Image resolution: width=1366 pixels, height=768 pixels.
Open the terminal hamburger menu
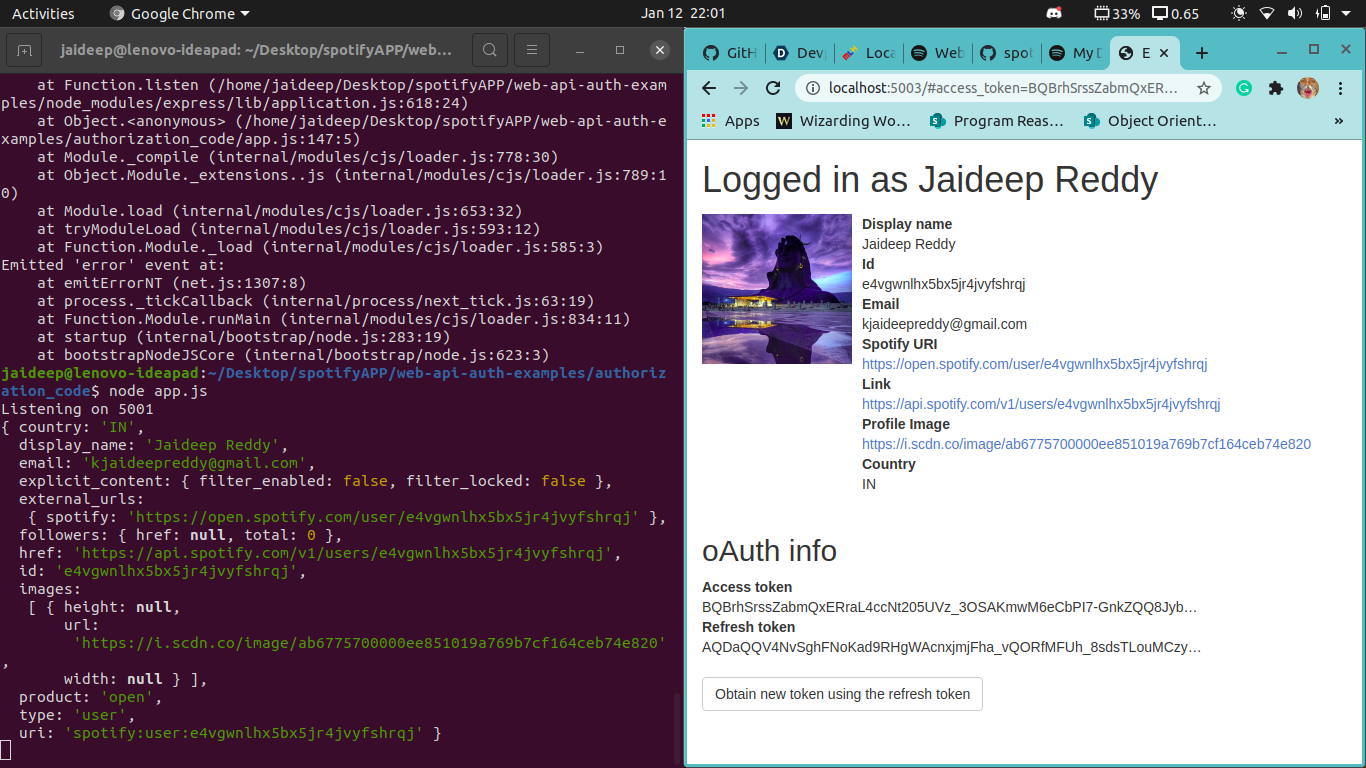coord(532,50)
